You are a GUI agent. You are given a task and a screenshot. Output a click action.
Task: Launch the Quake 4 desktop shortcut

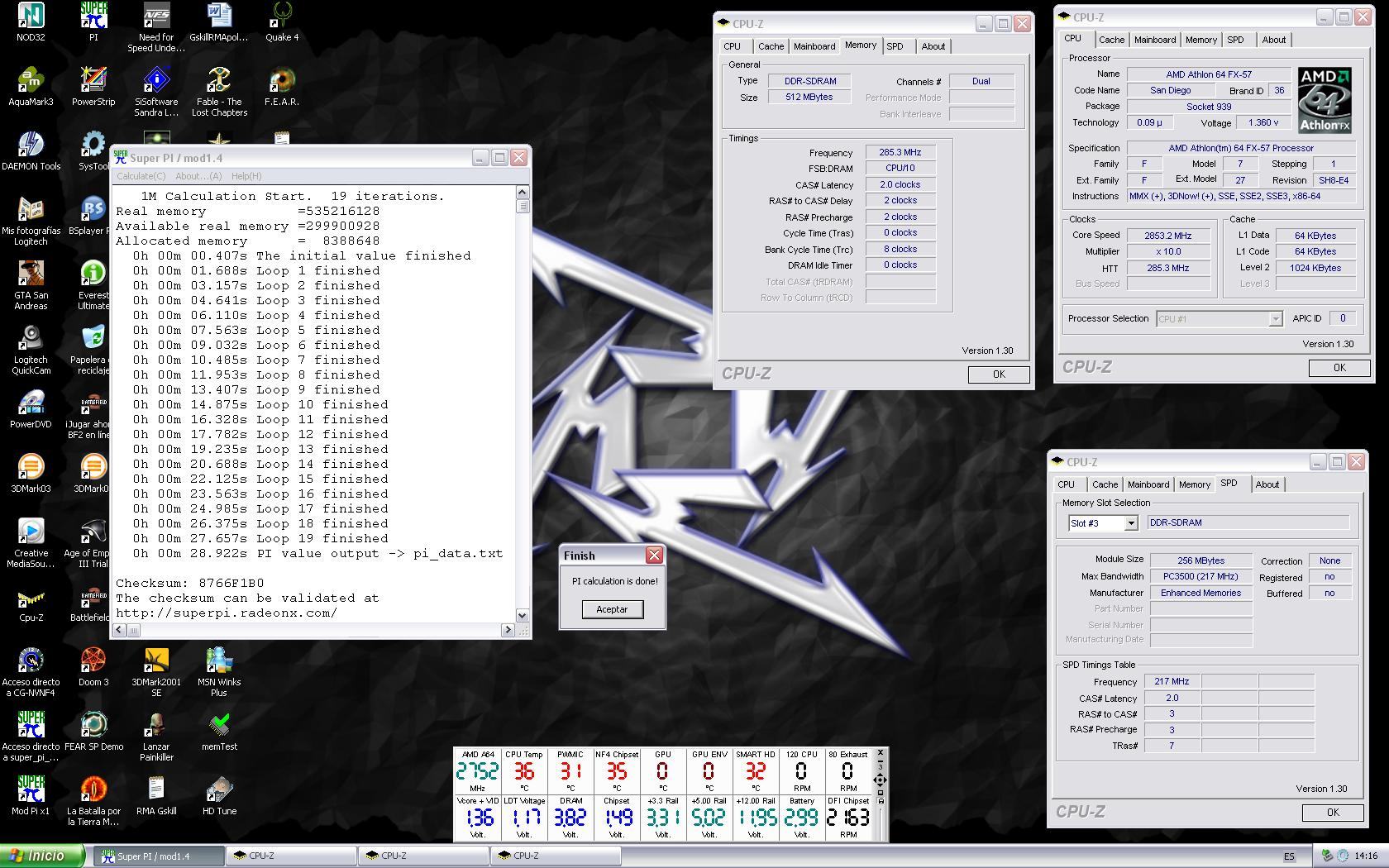282,18
